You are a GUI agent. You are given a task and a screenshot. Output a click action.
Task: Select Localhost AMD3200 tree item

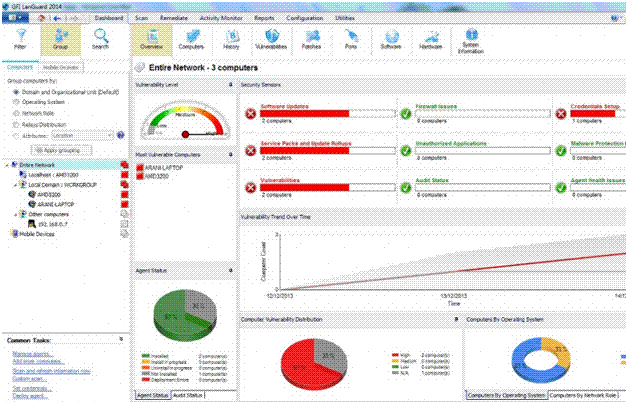coord(53,175)
